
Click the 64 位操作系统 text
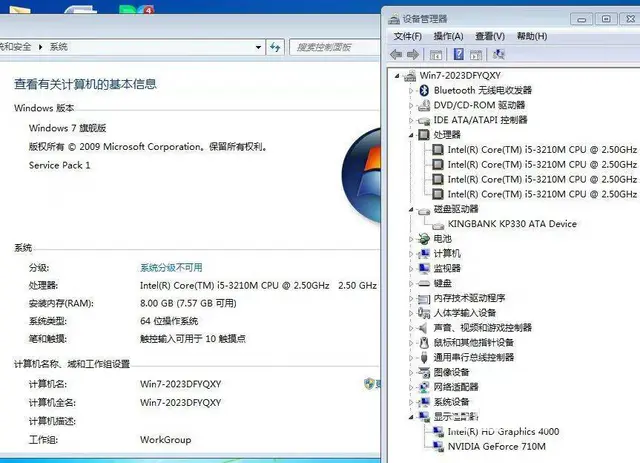pos(169,321)
